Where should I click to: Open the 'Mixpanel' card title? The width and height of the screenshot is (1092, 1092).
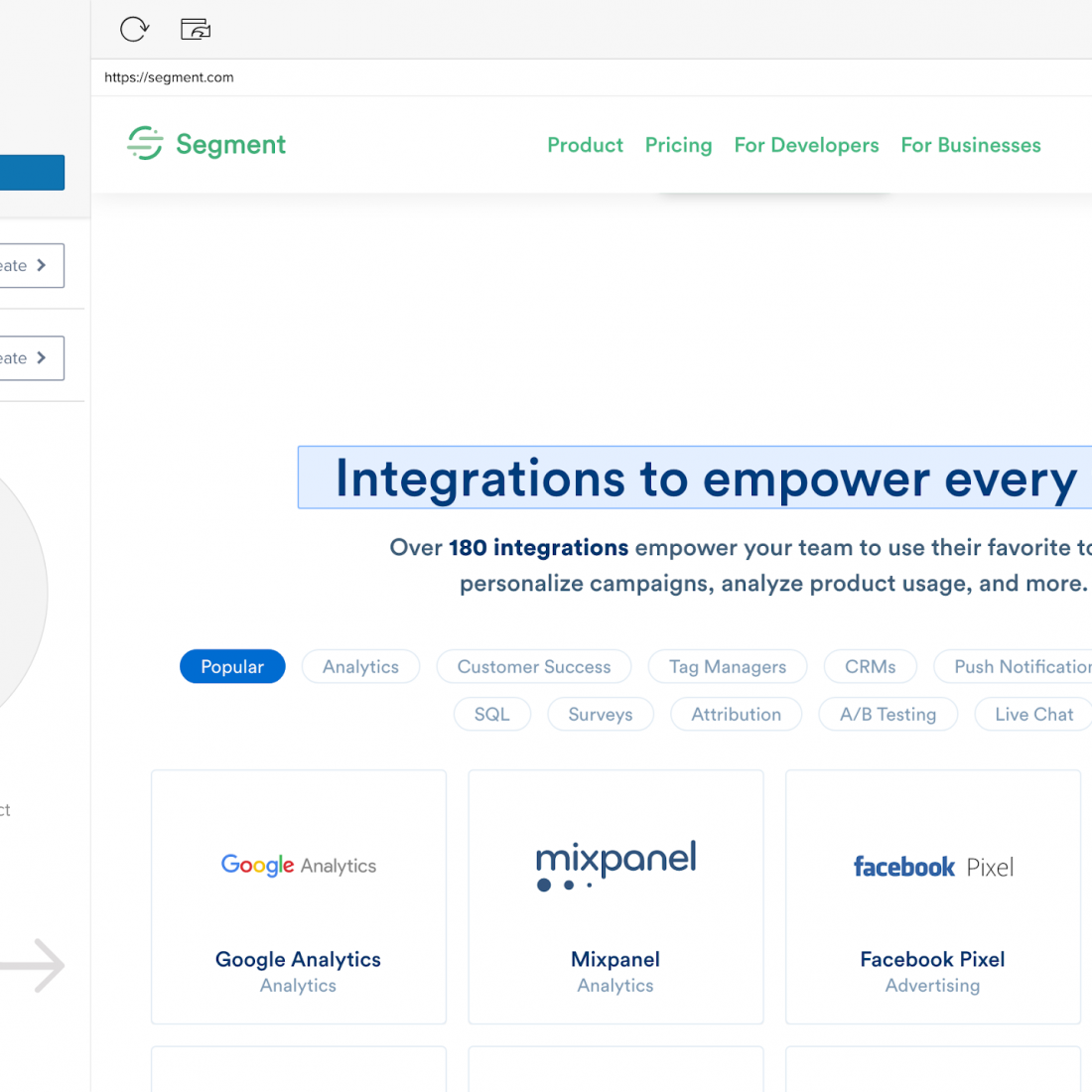pos(615,959)
